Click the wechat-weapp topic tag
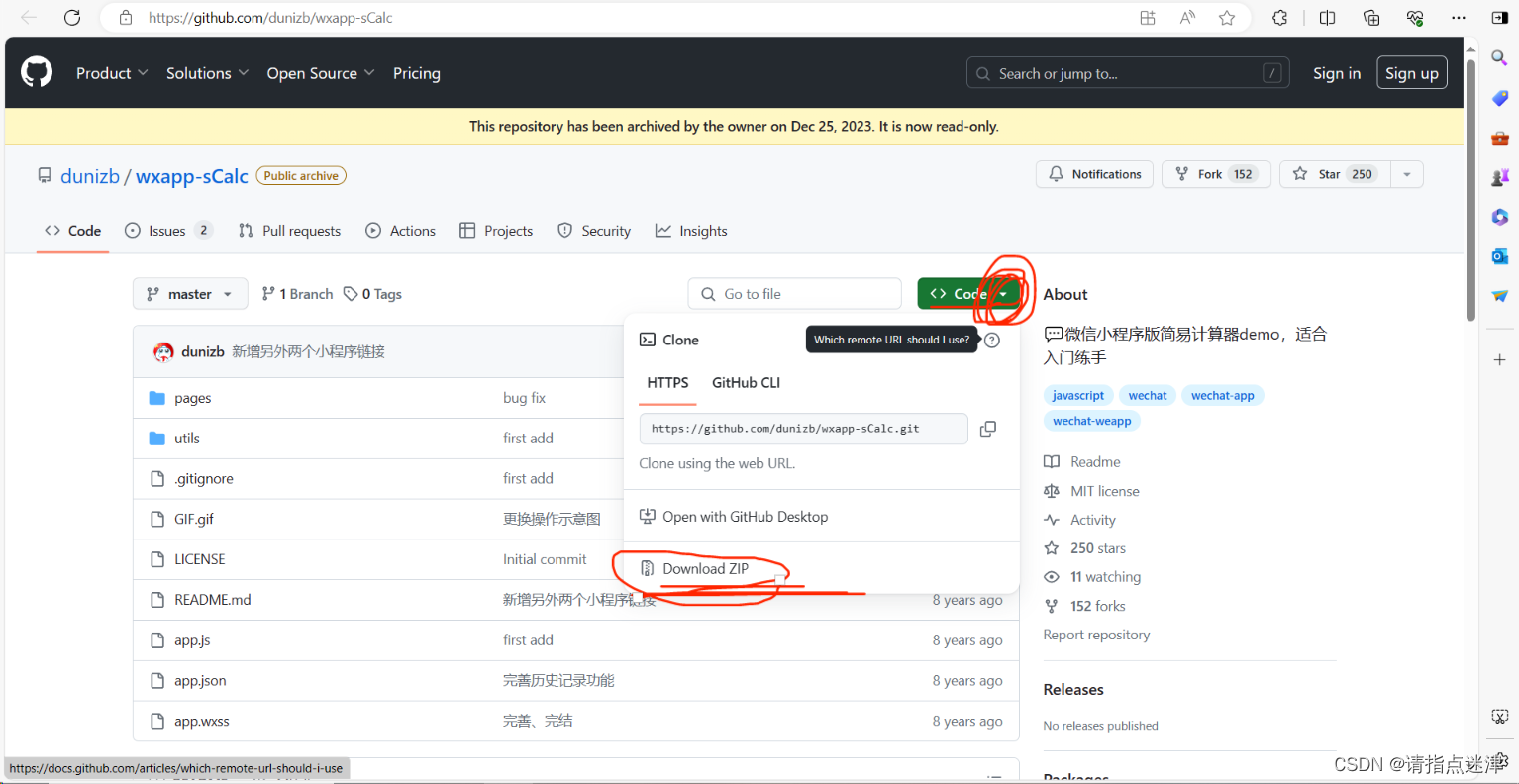 coord(1092,421)
